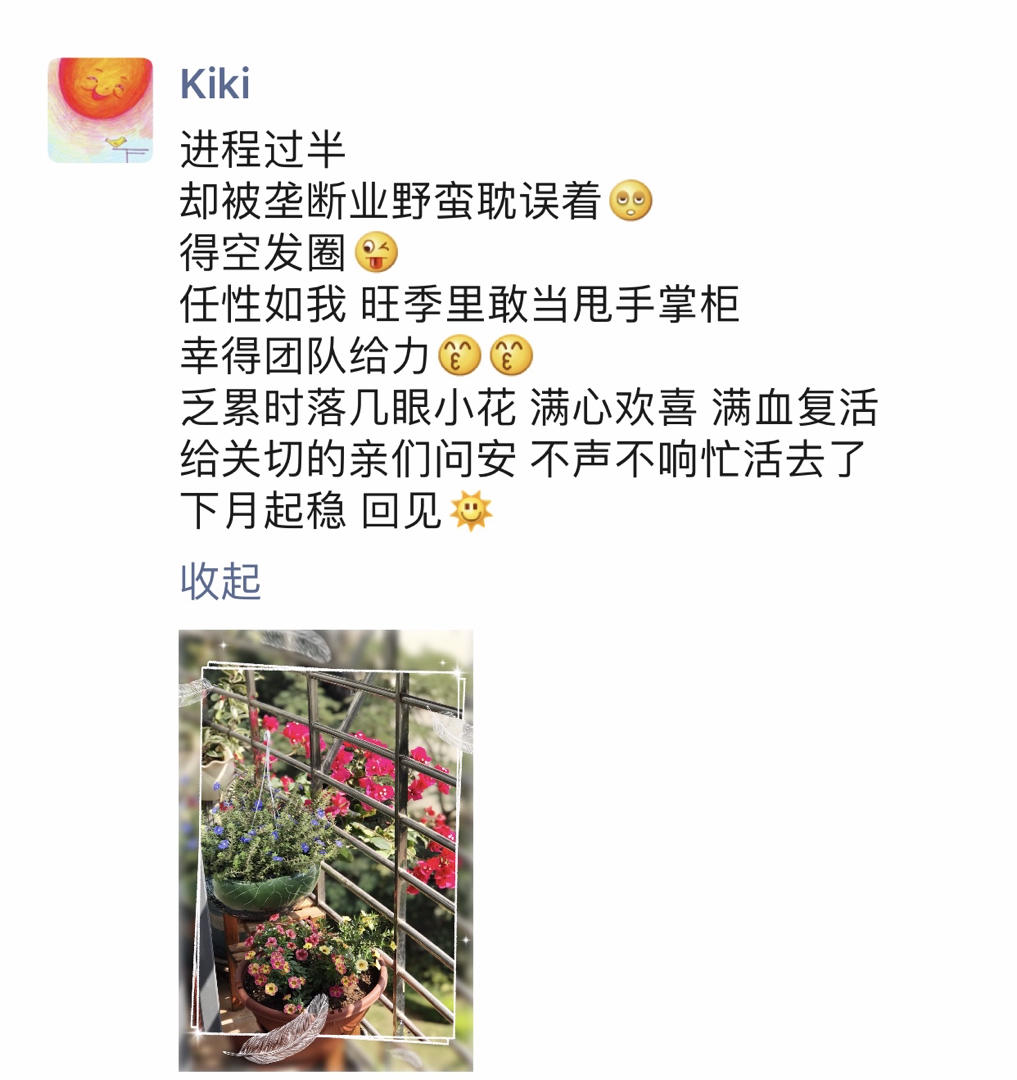This screenshot has width=1017, height=1080.
Task: Open the Kiki username profile link
Action: click(x=215, y=84)
